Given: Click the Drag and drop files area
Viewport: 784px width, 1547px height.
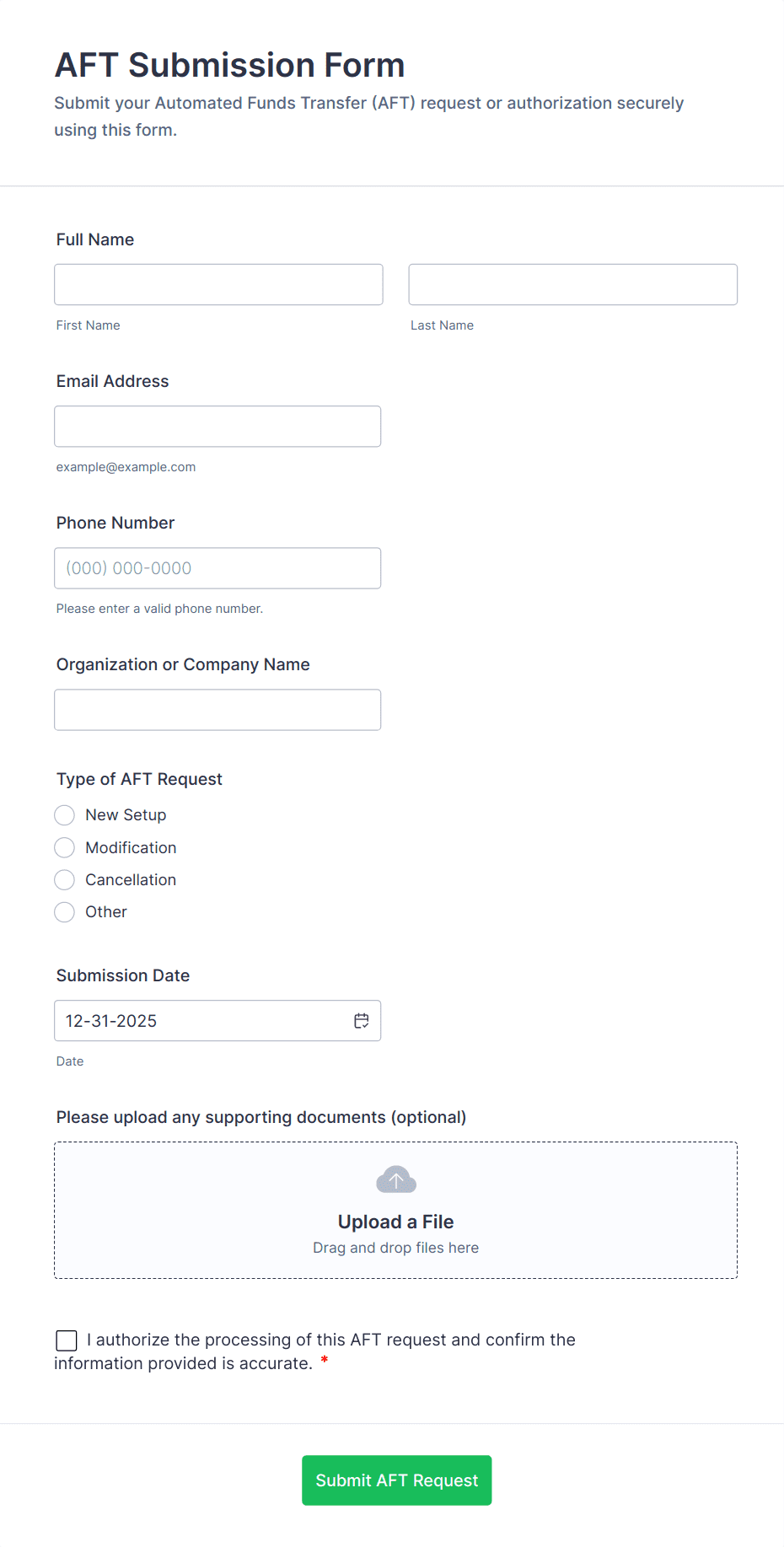Looking at the screenshot, I should click(x=395, y=1248).
